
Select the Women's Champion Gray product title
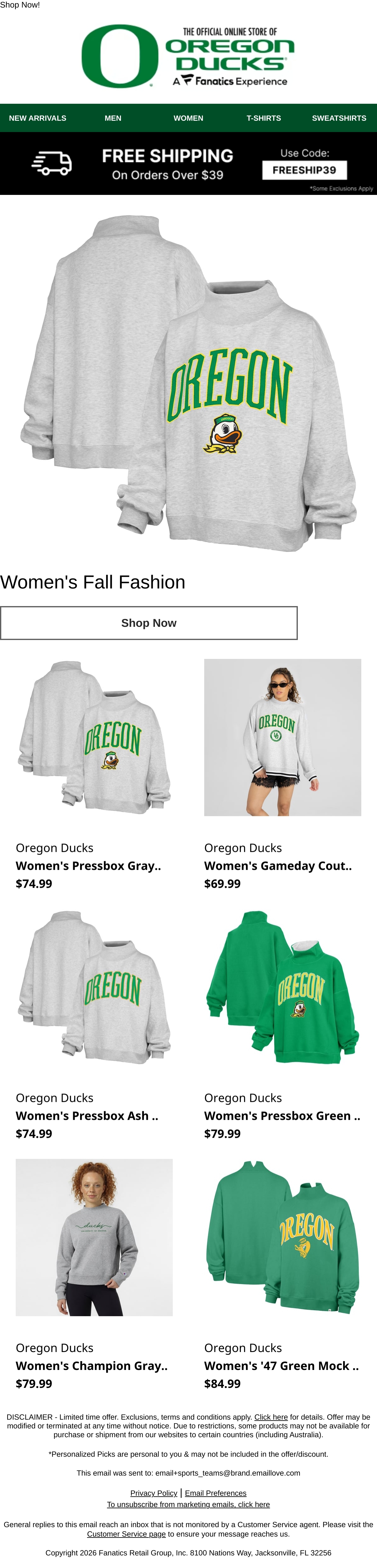point(91,1366)
